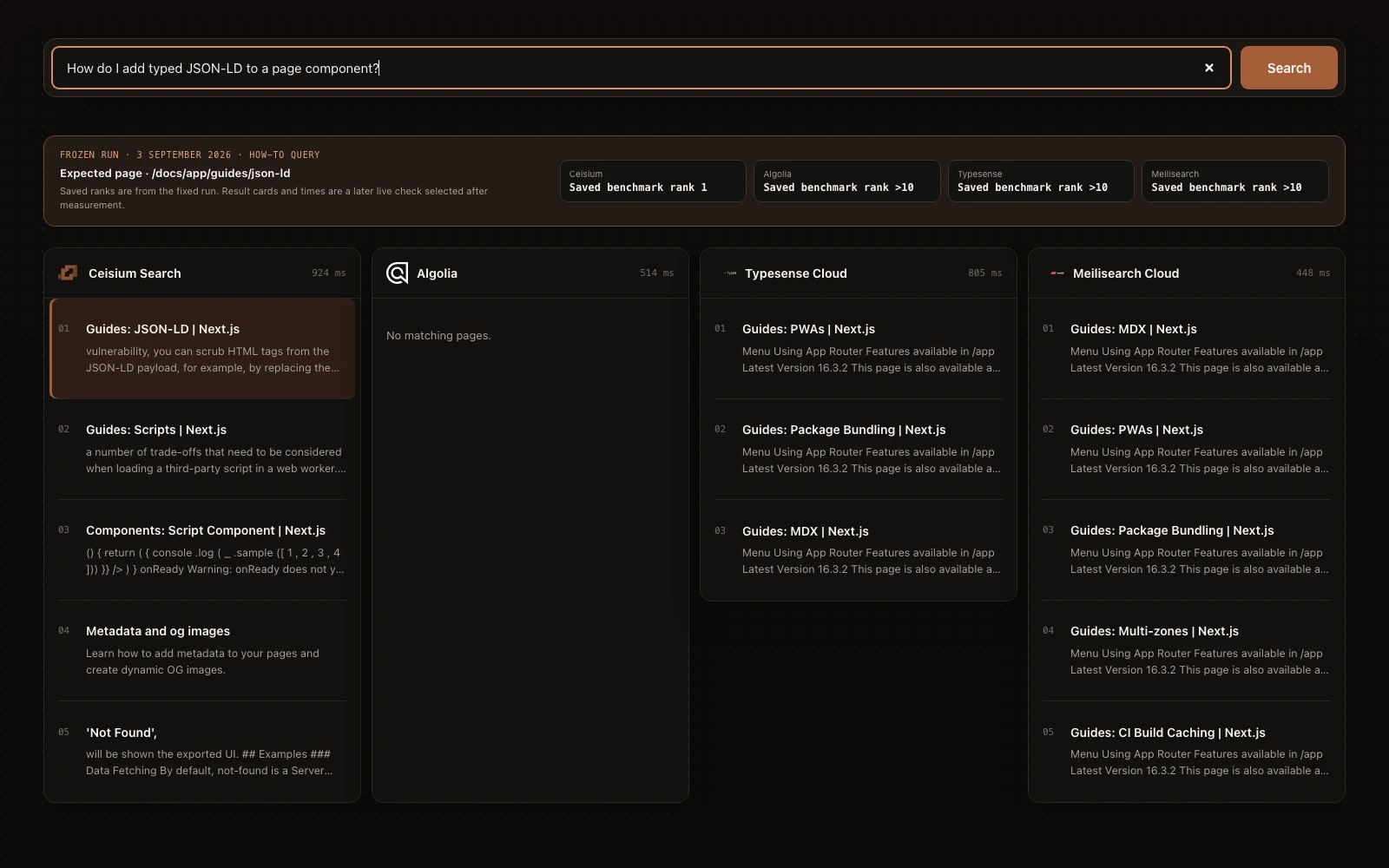
Task: Click the Ceisium 924 ms timing
Action: [x=329, y=273]
